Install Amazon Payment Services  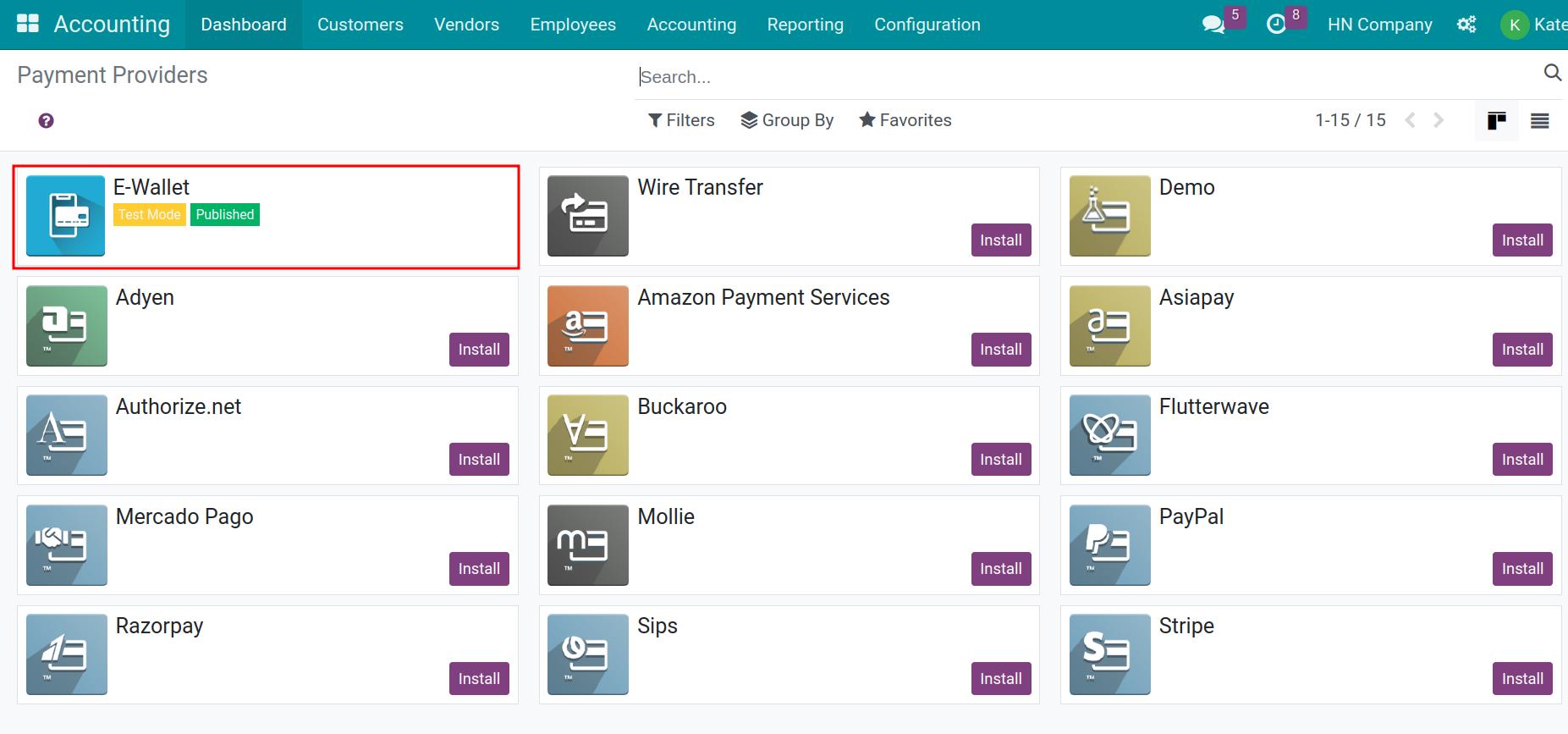click(1001, 350)
